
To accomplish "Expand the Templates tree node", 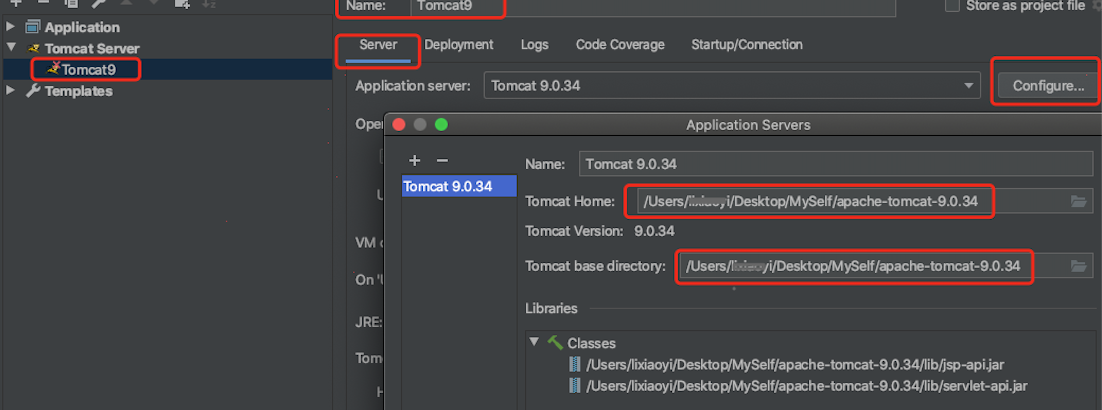I will (11, 91).
